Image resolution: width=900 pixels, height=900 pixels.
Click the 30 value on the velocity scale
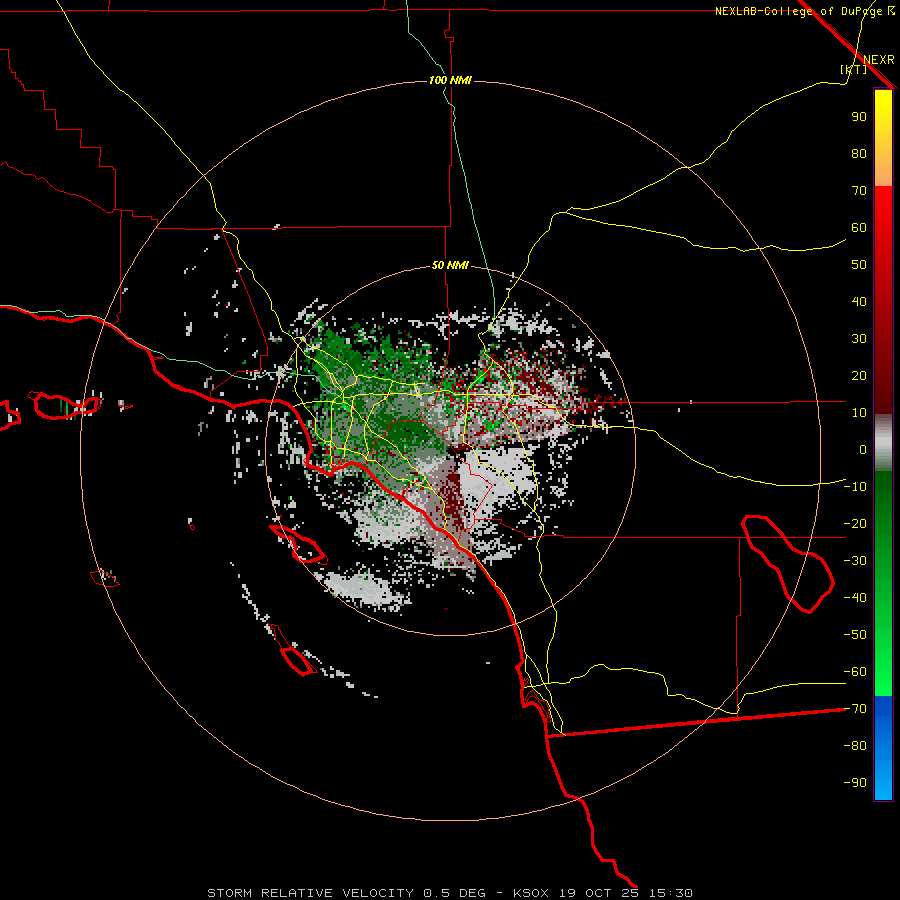click(859, 339)
